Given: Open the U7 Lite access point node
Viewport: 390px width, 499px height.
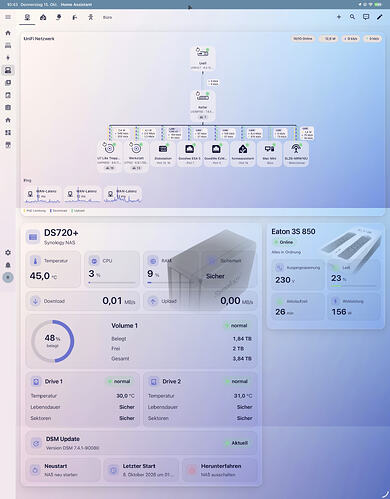Looking at the screenshot, I should (109, 156).
